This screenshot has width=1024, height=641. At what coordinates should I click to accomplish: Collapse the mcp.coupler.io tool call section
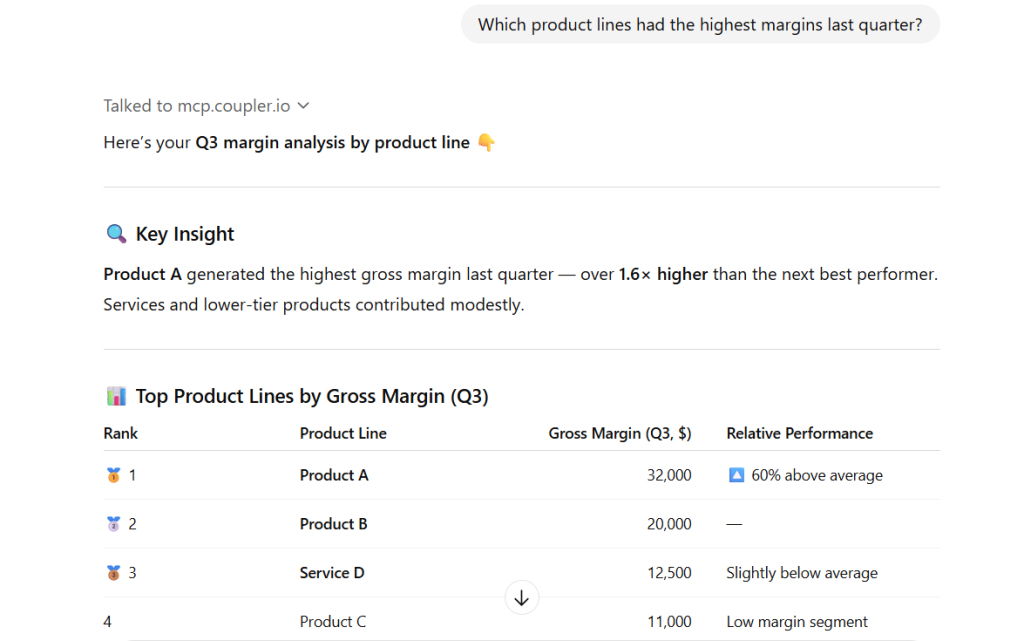coord(303,105)
